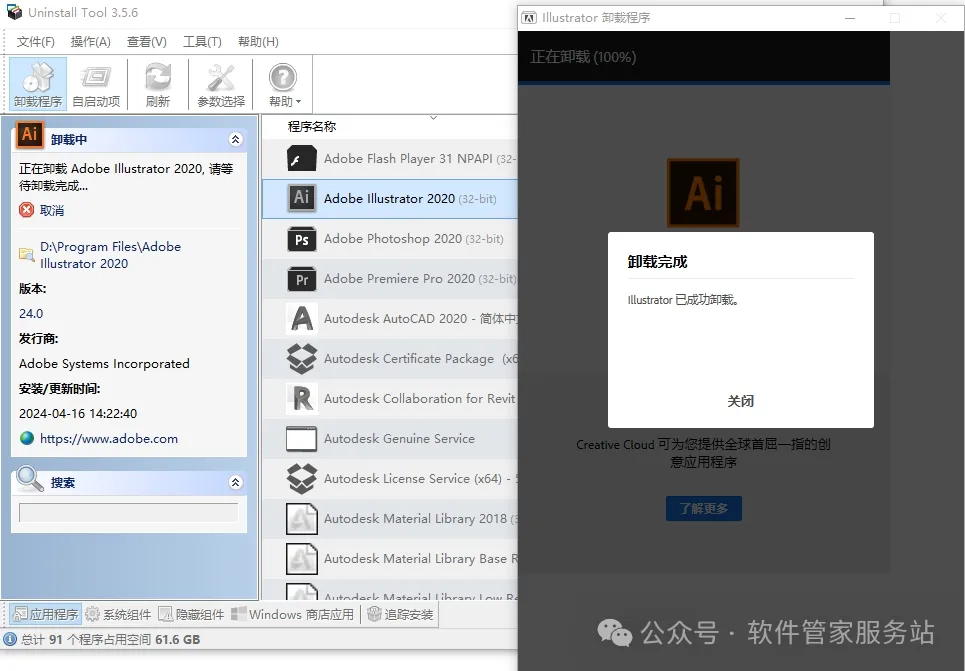Click the Program Name (程序名称) column header
The width and height of the screenshot is (965, 671).
pos(311,127)
